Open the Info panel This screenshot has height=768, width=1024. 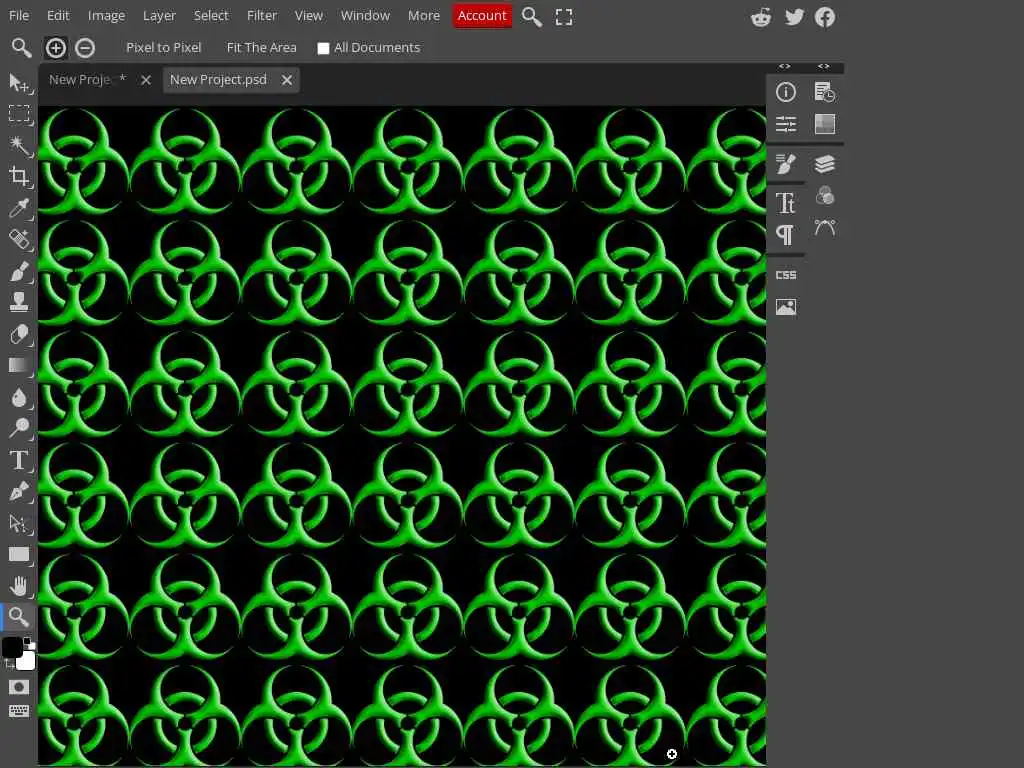[x=786, y=92]
